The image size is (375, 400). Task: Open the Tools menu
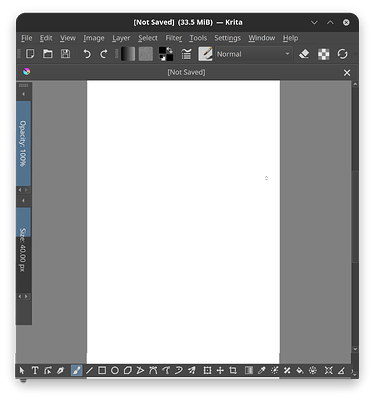click(x=198, y=38)
